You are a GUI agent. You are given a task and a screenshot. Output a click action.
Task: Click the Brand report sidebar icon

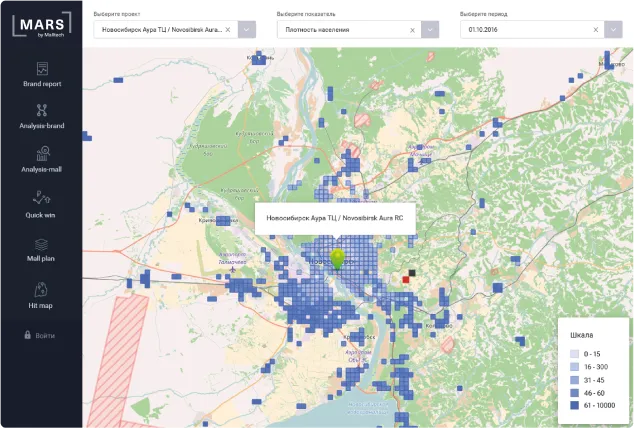pos(42,69)
